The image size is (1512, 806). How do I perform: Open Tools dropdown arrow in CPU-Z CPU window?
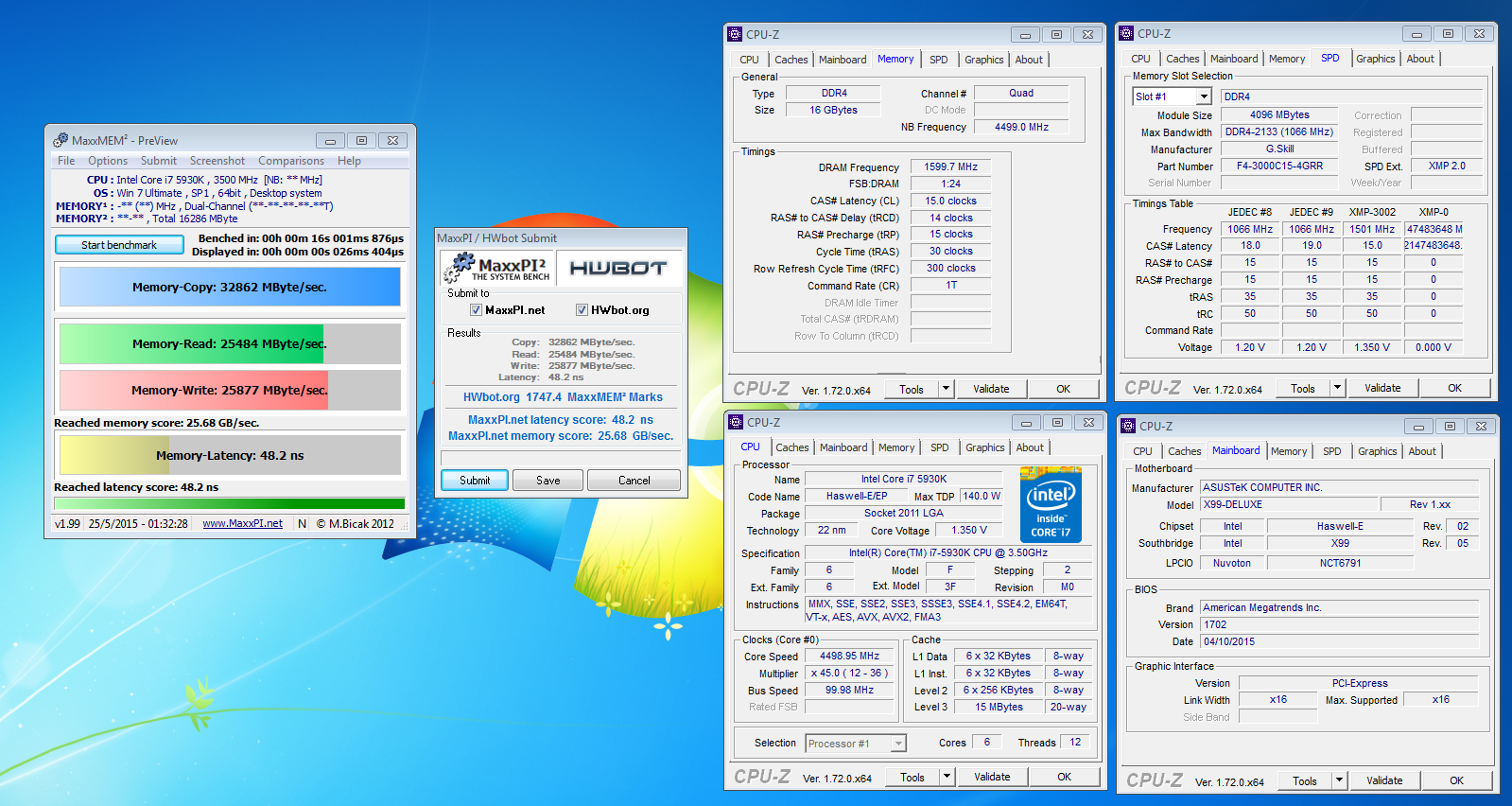(x=947, y=777)
